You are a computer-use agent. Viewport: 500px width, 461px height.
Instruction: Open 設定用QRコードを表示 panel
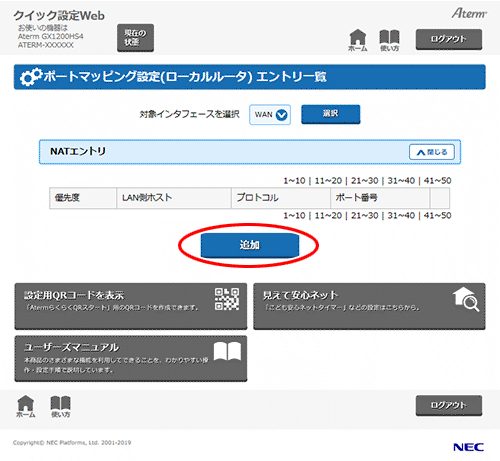(x=131, y=306)
